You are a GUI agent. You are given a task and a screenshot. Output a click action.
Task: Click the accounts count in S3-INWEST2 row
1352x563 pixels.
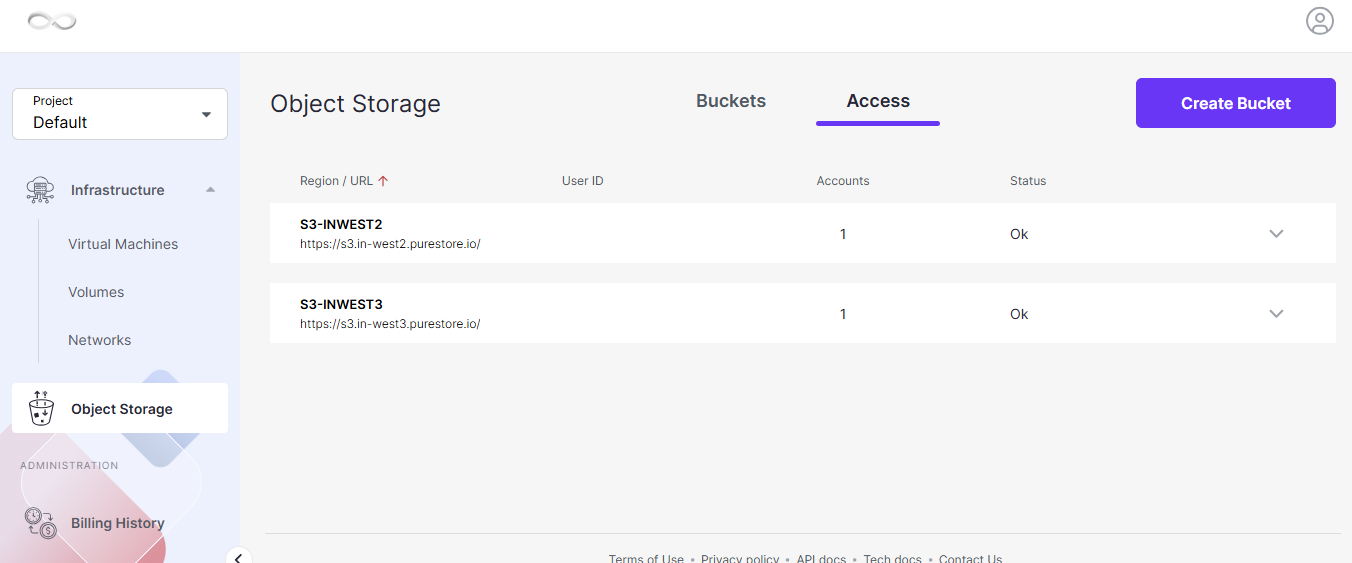click(843, 234)
